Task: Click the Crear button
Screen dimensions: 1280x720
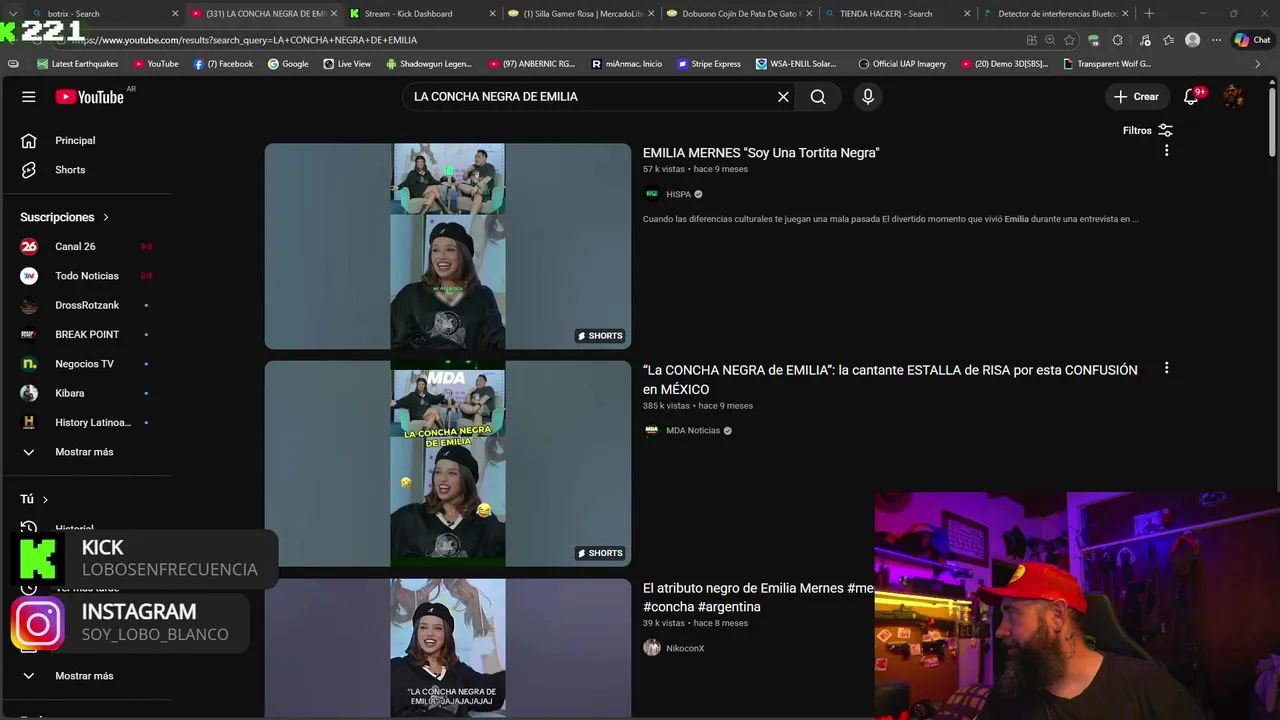Action: (x=1136, y=97)
